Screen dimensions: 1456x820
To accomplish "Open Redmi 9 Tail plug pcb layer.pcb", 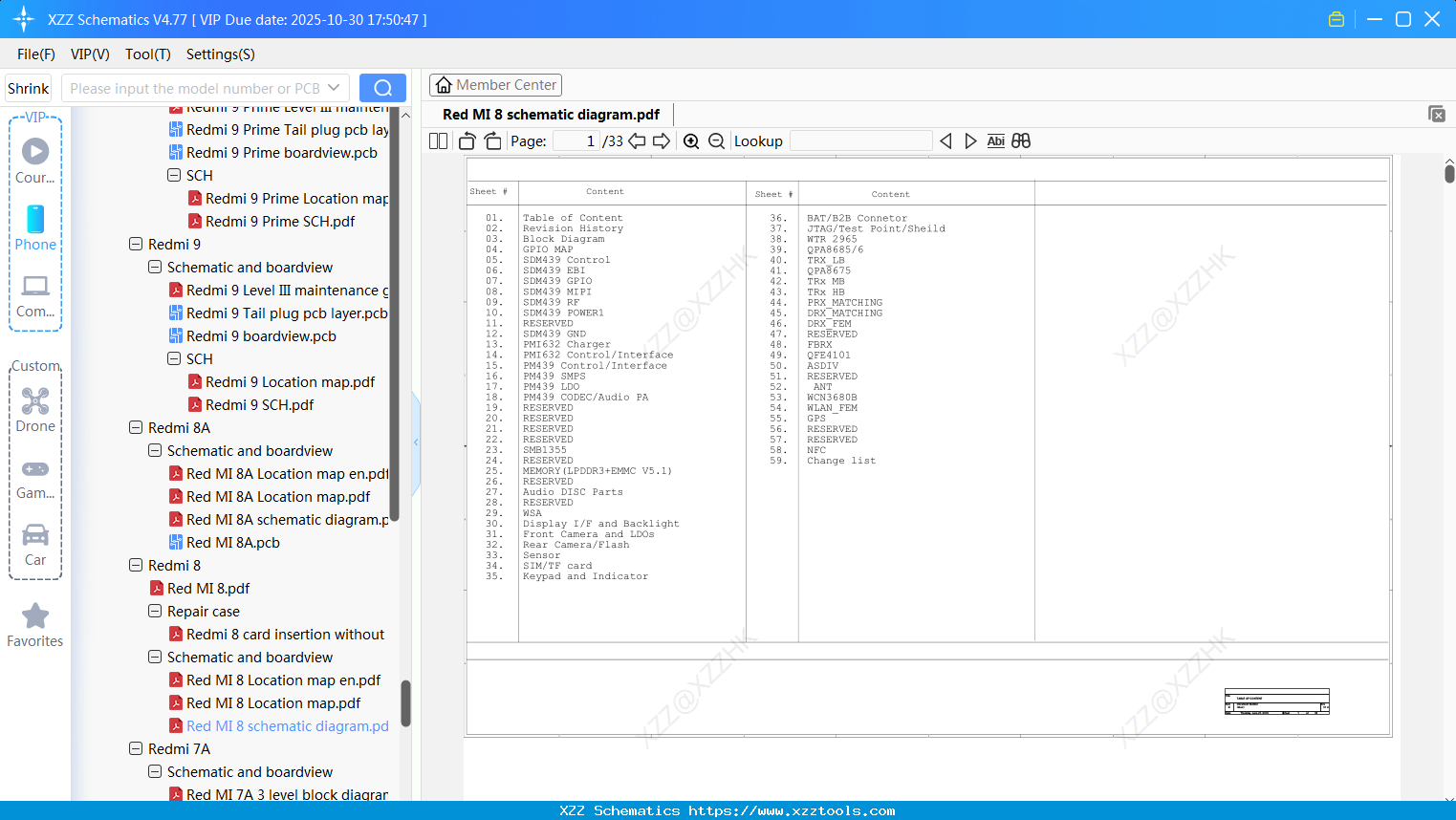I will point(287,313).
